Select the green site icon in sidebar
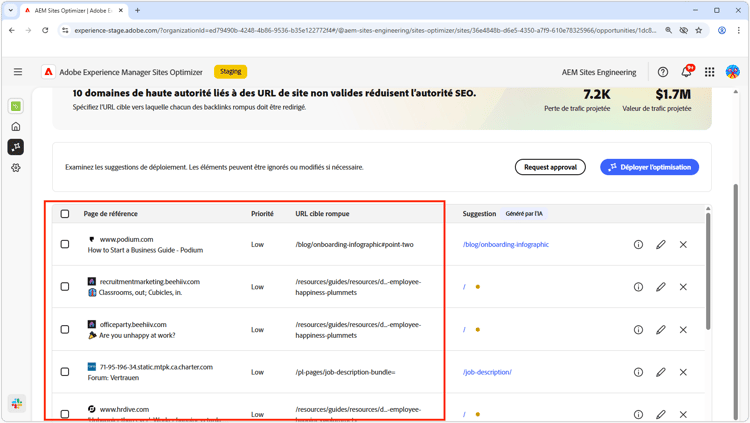The image size is (750, 423). coord(16,106)
